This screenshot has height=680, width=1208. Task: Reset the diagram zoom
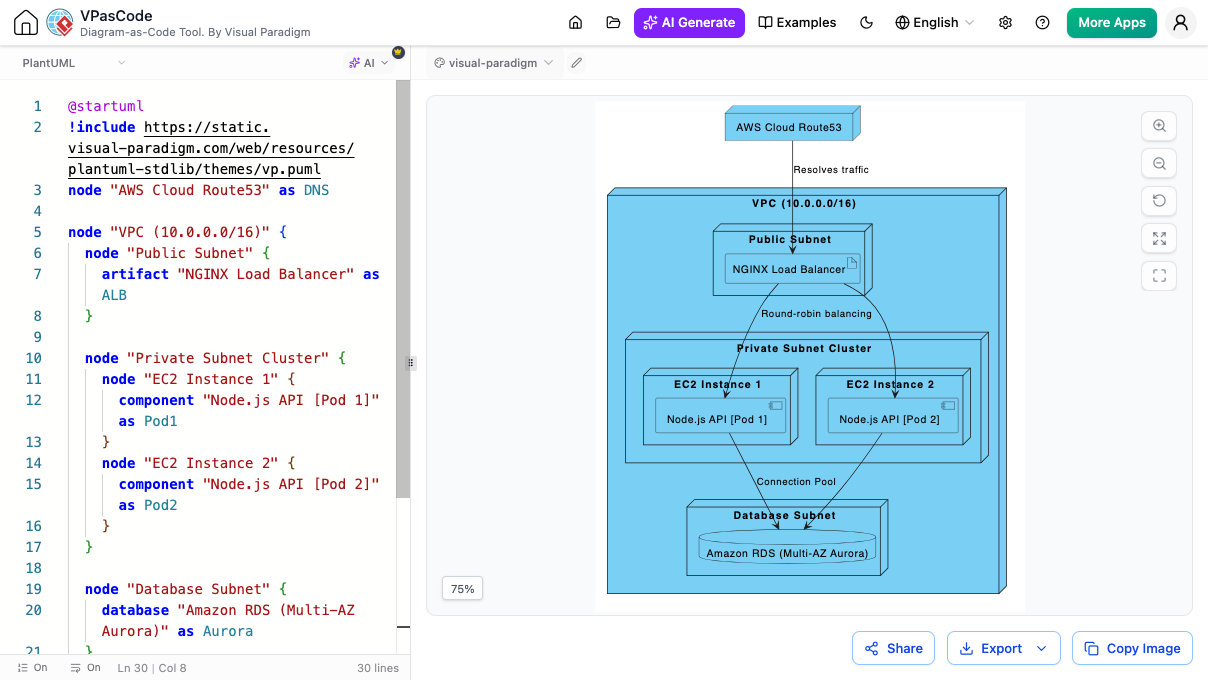click(x=1159, y=201)
